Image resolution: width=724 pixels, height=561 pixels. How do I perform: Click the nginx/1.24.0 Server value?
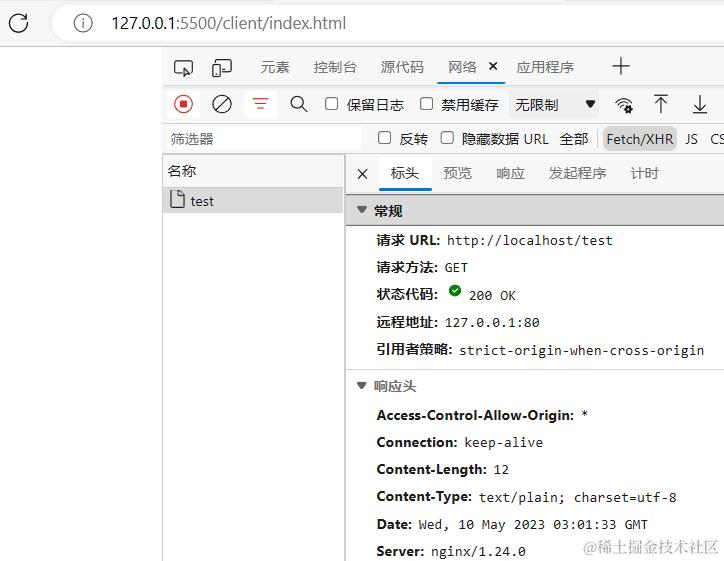coord(478,551)
